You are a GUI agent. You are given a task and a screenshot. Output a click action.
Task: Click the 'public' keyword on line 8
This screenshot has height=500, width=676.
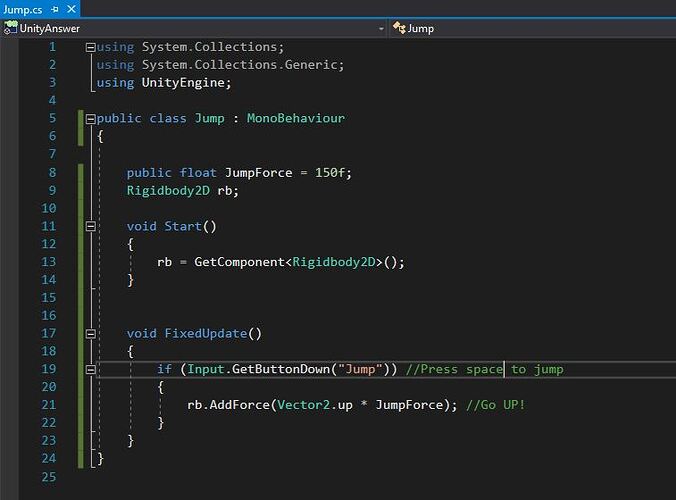pyautogui.click(x=149, y=172)
